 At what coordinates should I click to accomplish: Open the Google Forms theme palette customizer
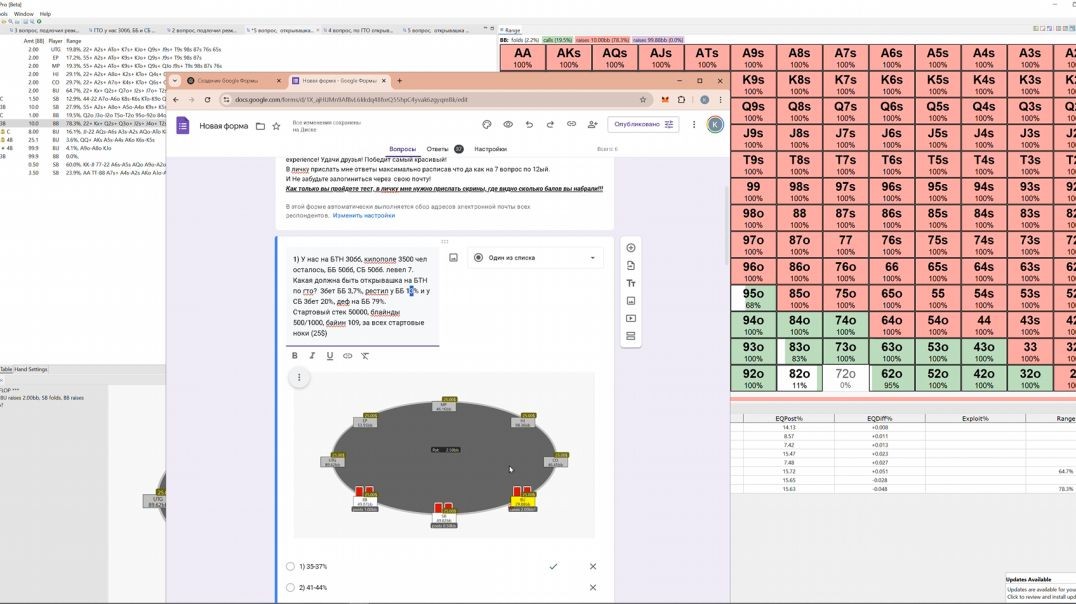pyautogui.click(x=487, y=124)
